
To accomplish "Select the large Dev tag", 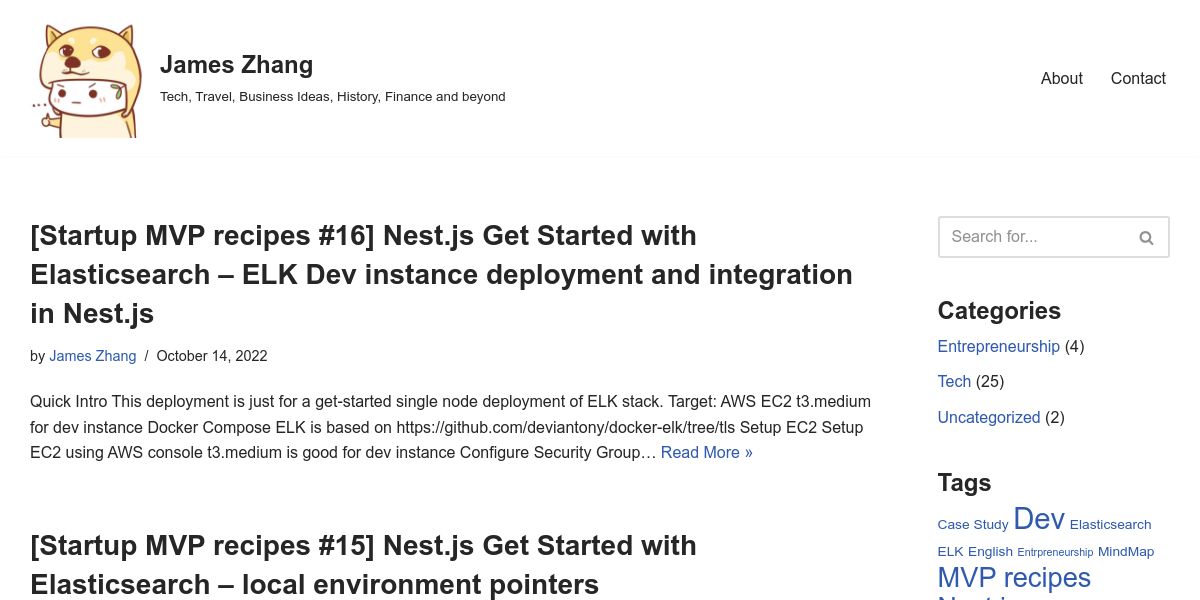I will (1038, 519).
